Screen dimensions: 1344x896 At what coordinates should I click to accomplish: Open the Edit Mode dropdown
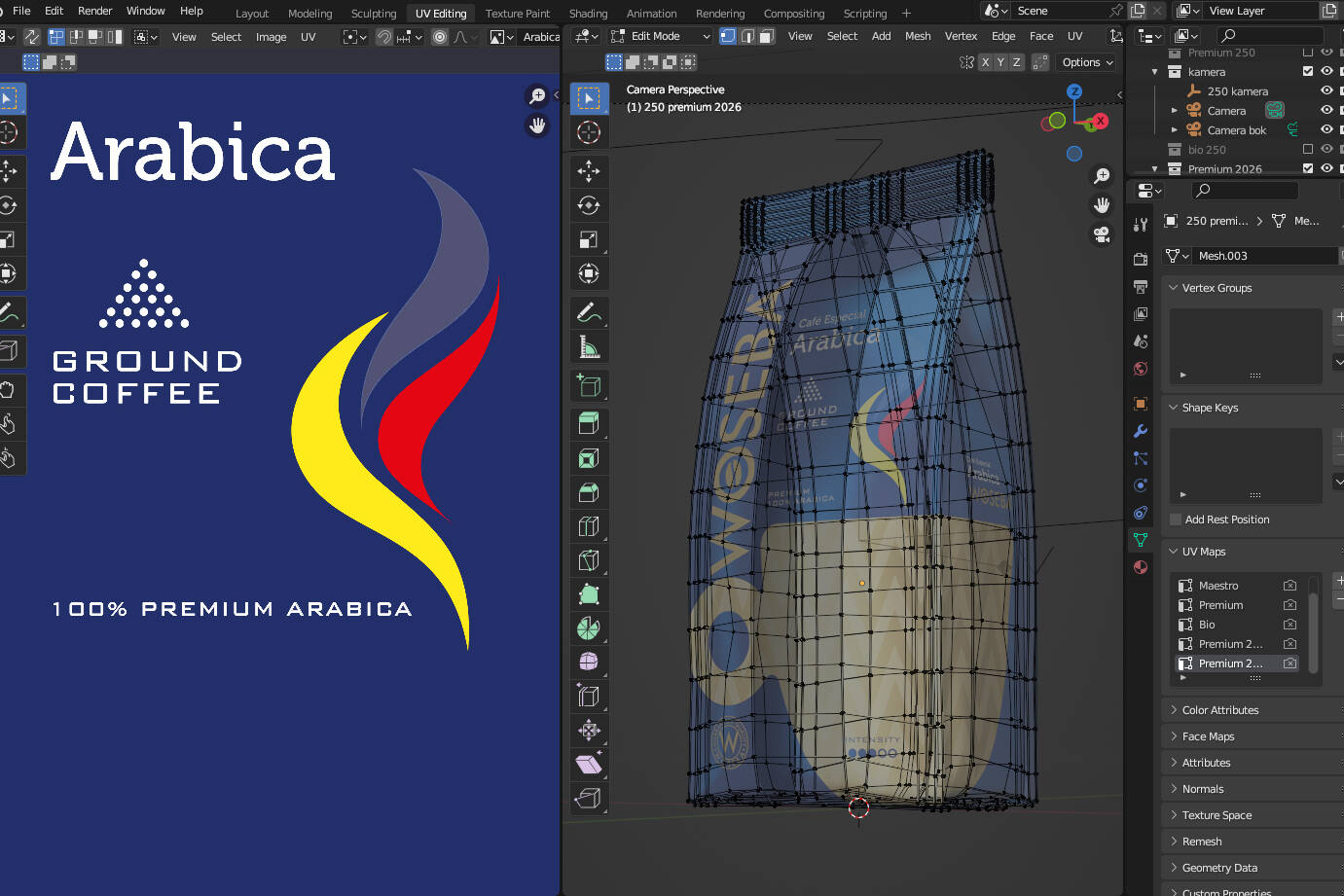coord(661,36)
